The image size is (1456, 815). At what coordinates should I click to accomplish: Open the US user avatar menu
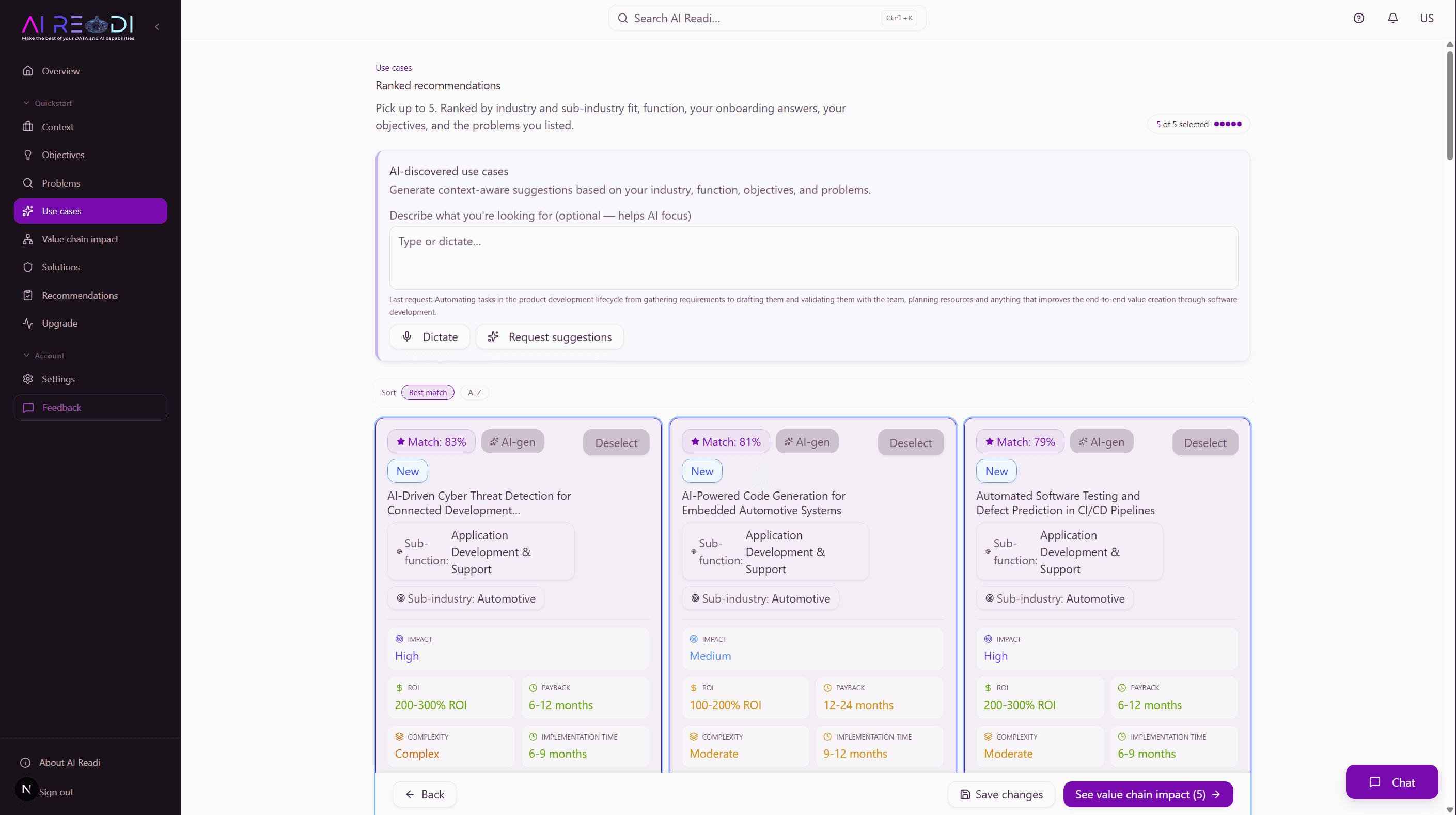(1427, 18)
